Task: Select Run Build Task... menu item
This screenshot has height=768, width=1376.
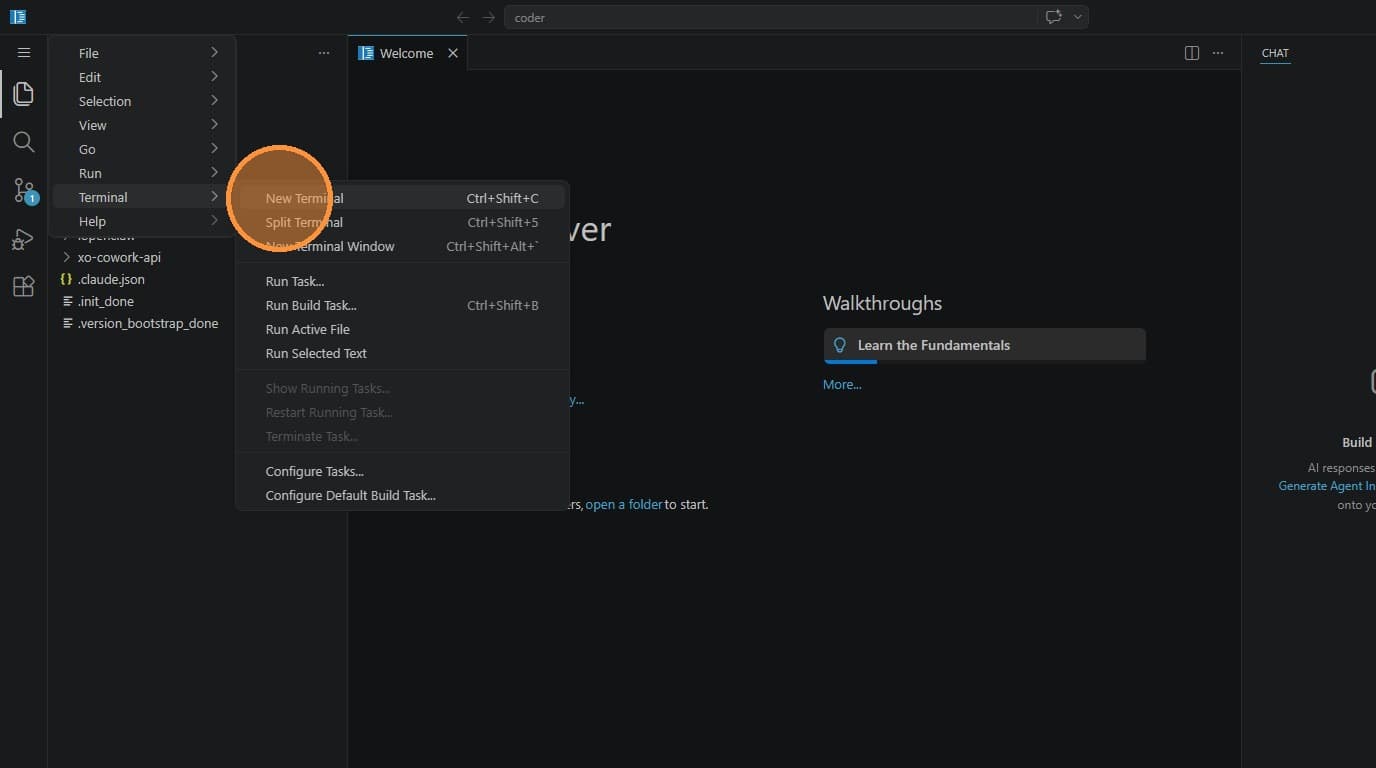Action: point(402,305)
